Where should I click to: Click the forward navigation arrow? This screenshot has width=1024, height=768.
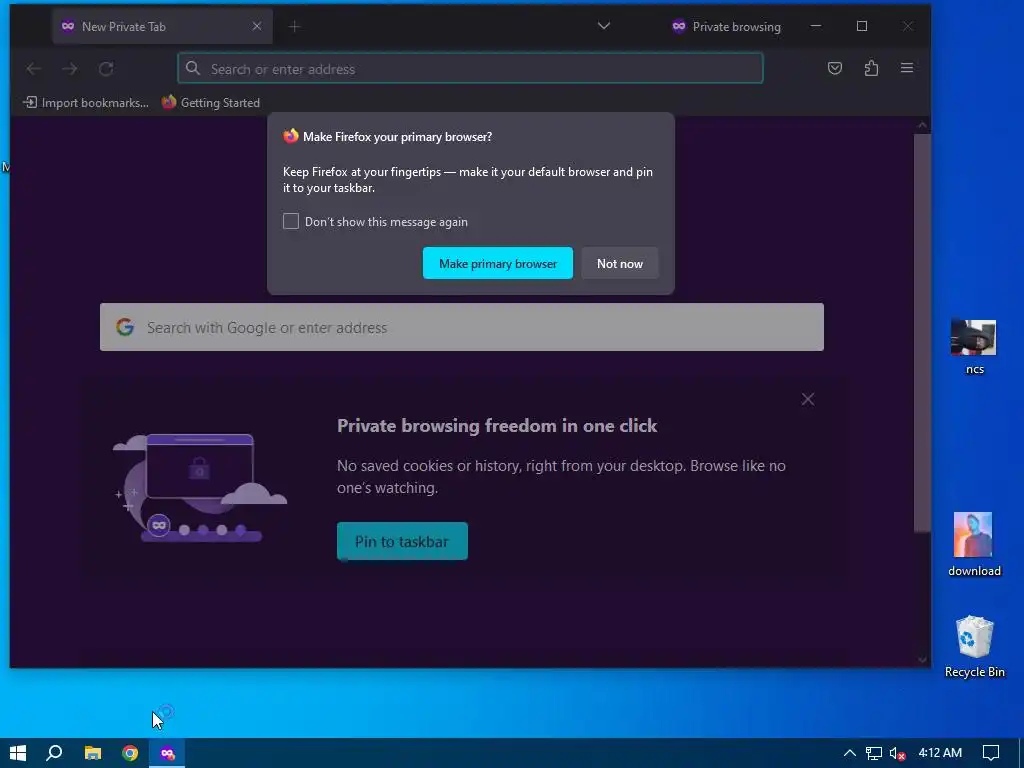(70, 69)
